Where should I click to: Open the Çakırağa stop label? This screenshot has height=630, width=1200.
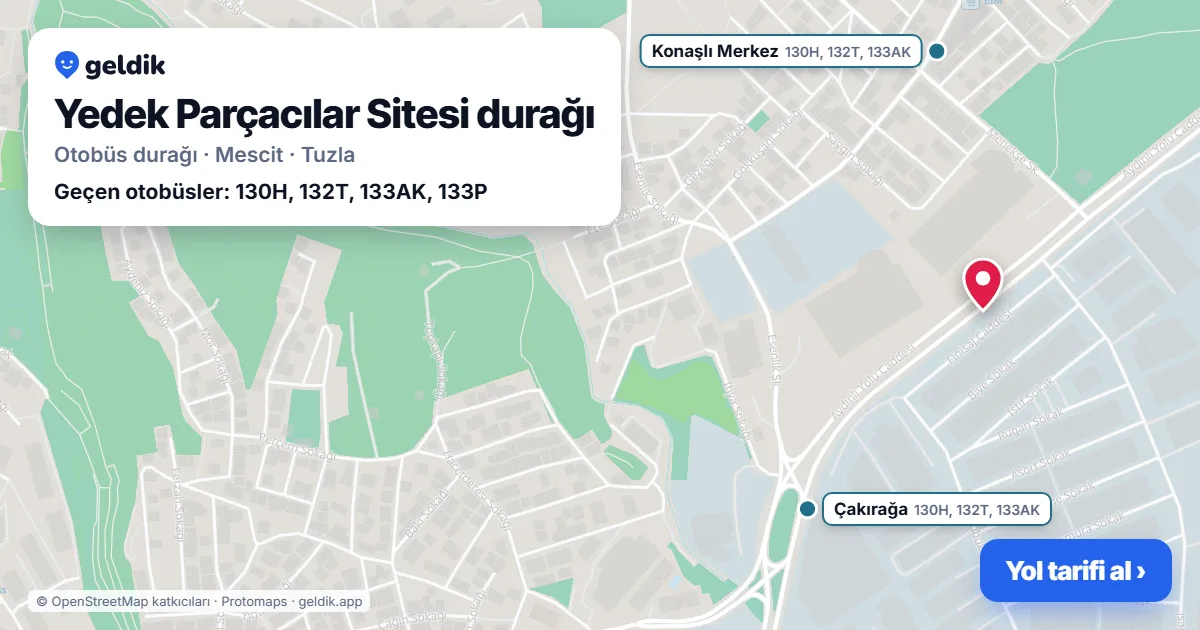(936, 509)
